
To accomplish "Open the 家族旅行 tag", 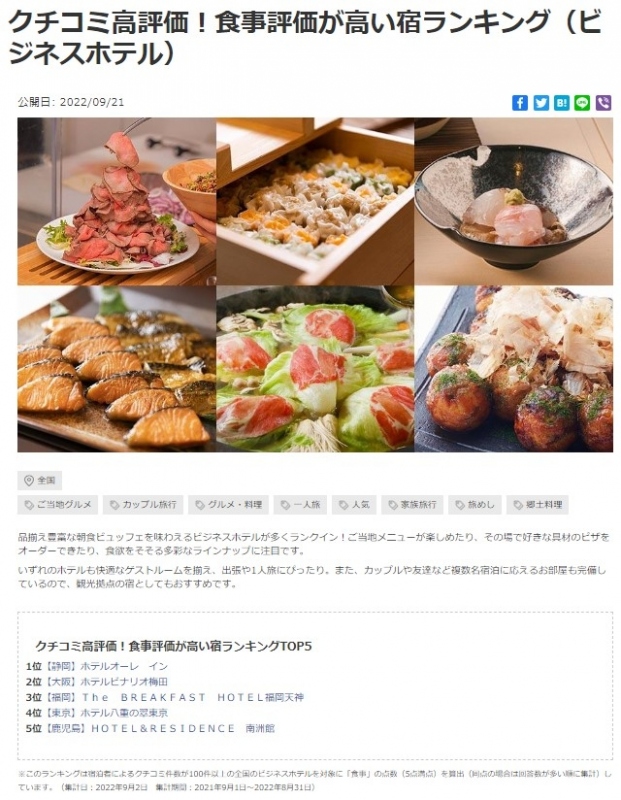I will click(x=412, y=505).
